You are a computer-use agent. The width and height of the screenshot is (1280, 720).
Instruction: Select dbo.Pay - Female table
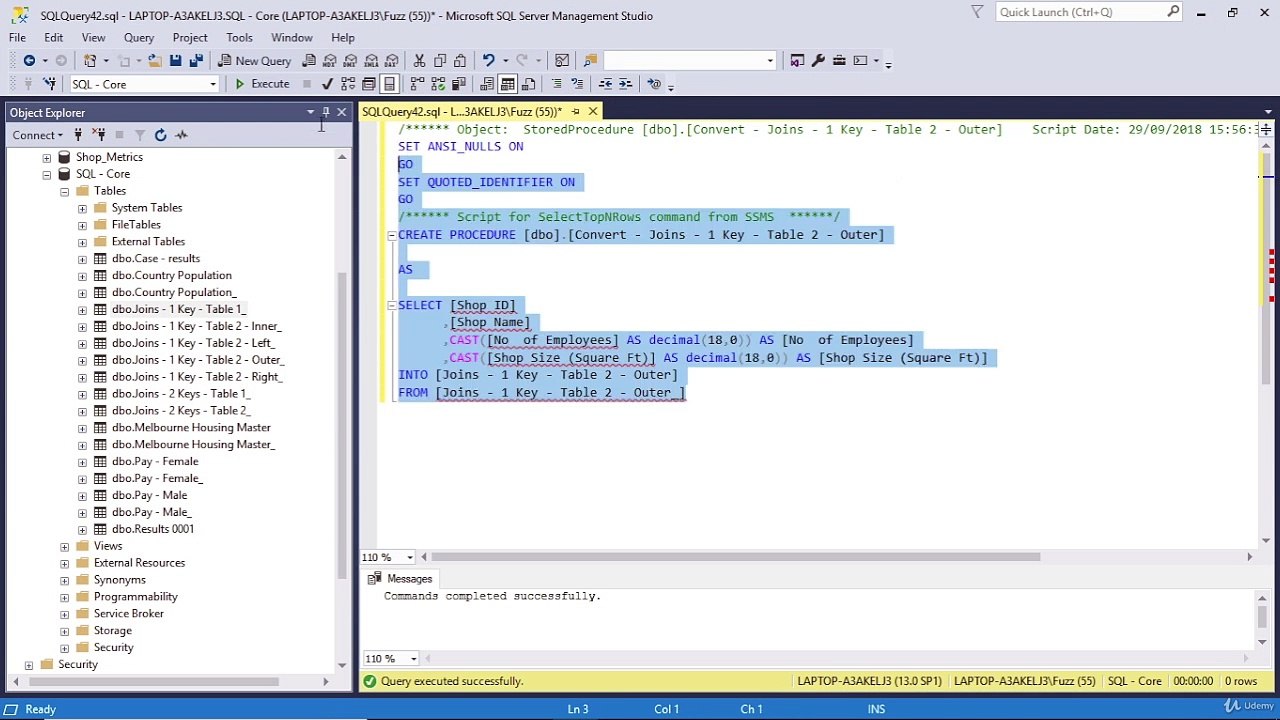(155, 461)
